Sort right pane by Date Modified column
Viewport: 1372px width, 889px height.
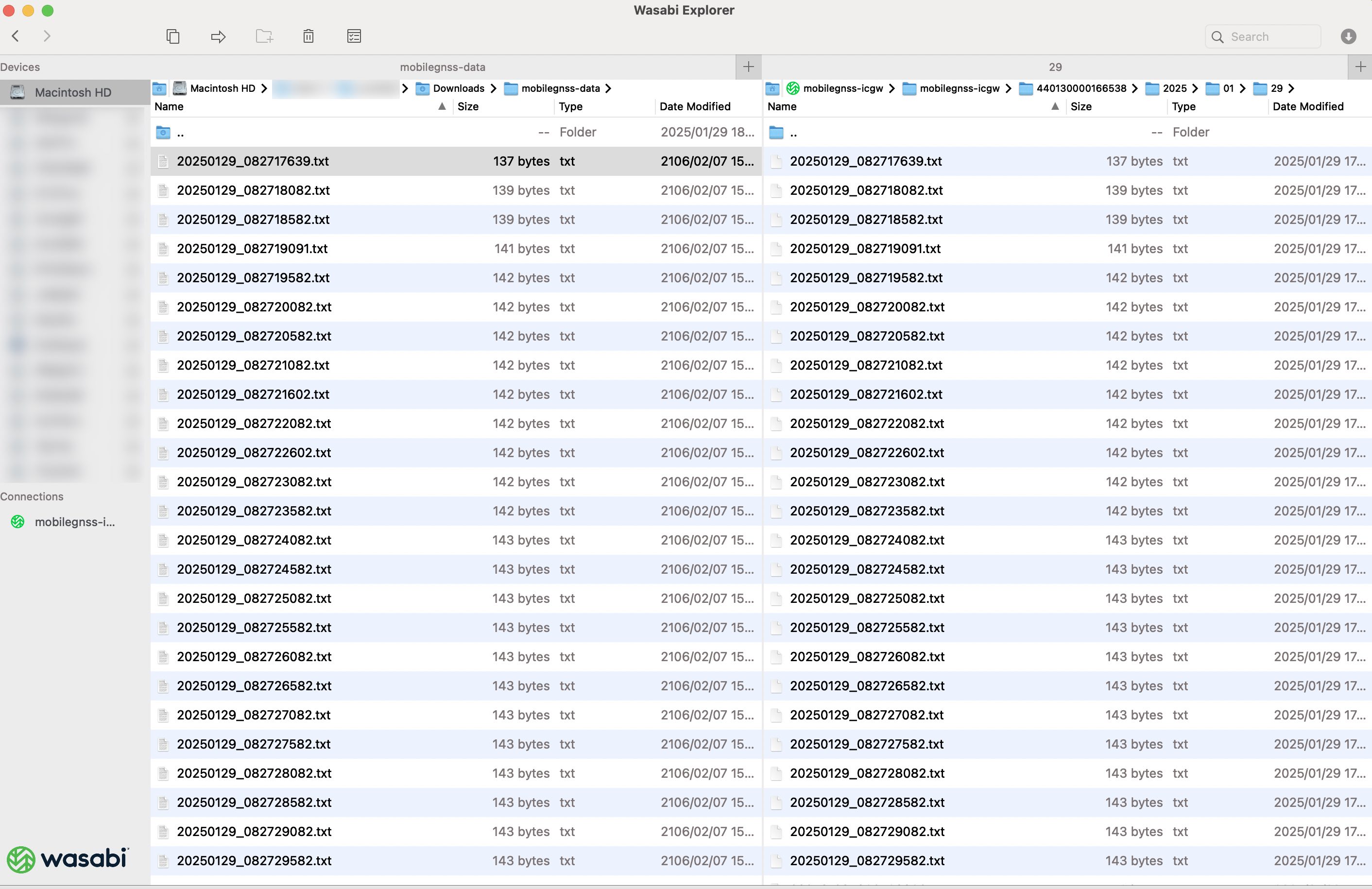click(x=1320, y=107)
